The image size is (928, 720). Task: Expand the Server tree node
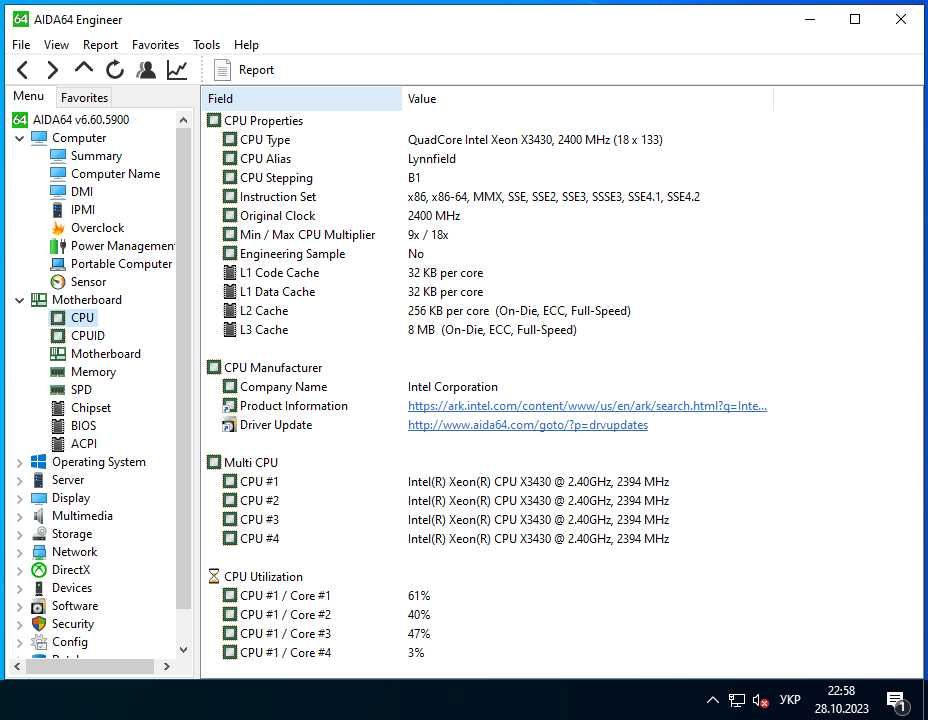point(20,480)
